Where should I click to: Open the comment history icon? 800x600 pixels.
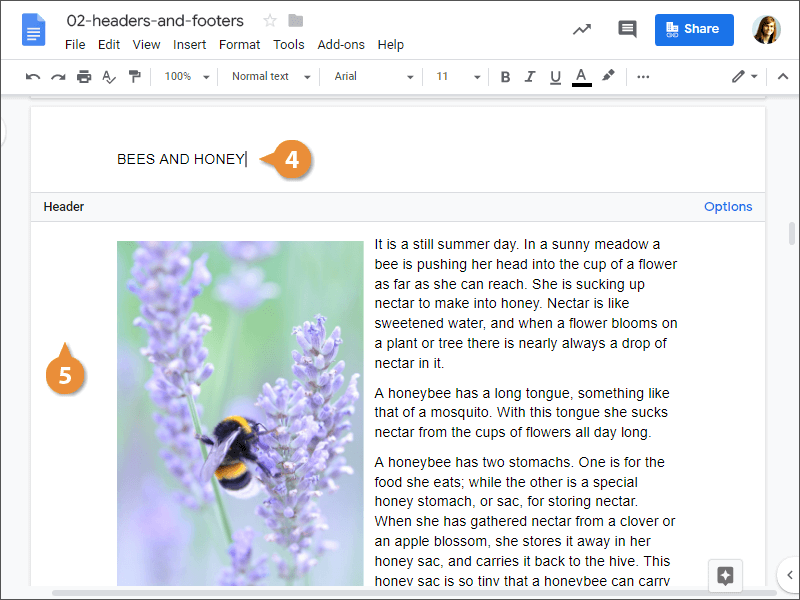click(x=627, y=29)
